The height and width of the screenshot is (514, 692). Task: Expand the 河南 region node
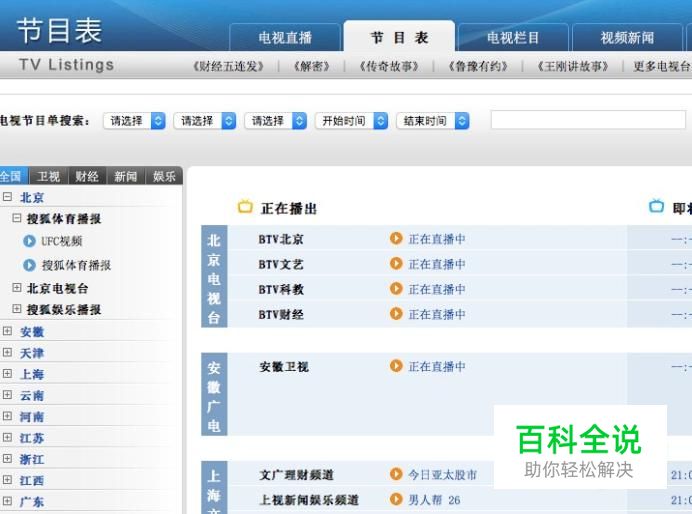coord(8,416)
